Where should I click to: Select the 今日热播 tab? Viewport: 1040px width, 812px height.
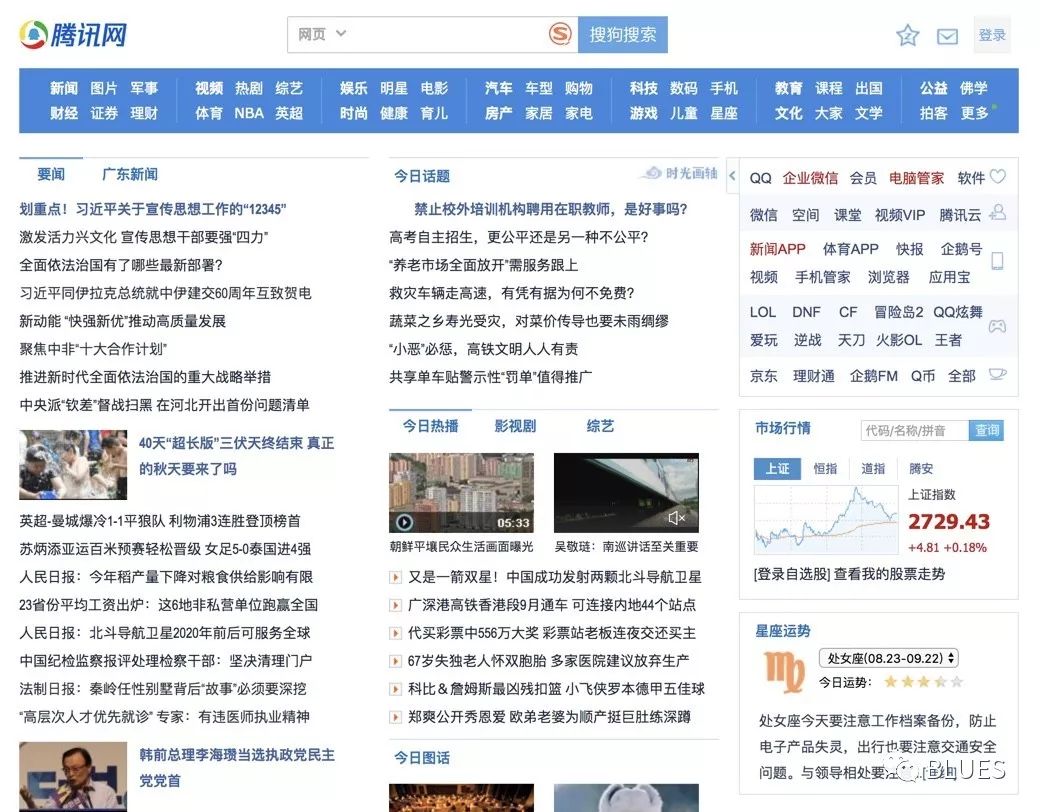(x=430, y=426)
